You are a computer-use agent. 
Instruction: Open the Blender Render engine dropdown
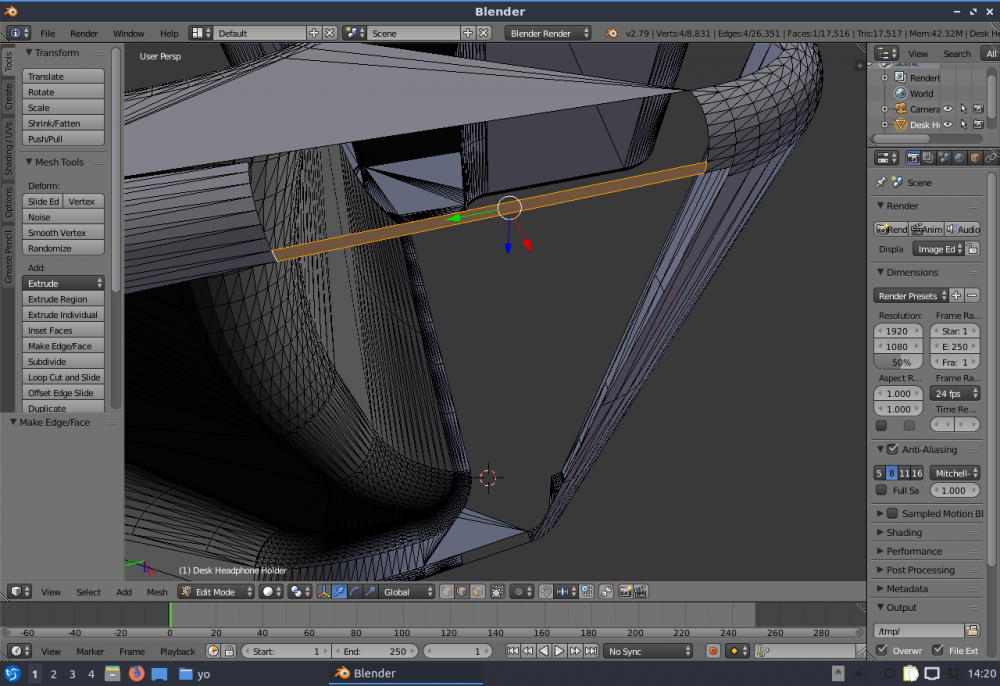[548, 33]
